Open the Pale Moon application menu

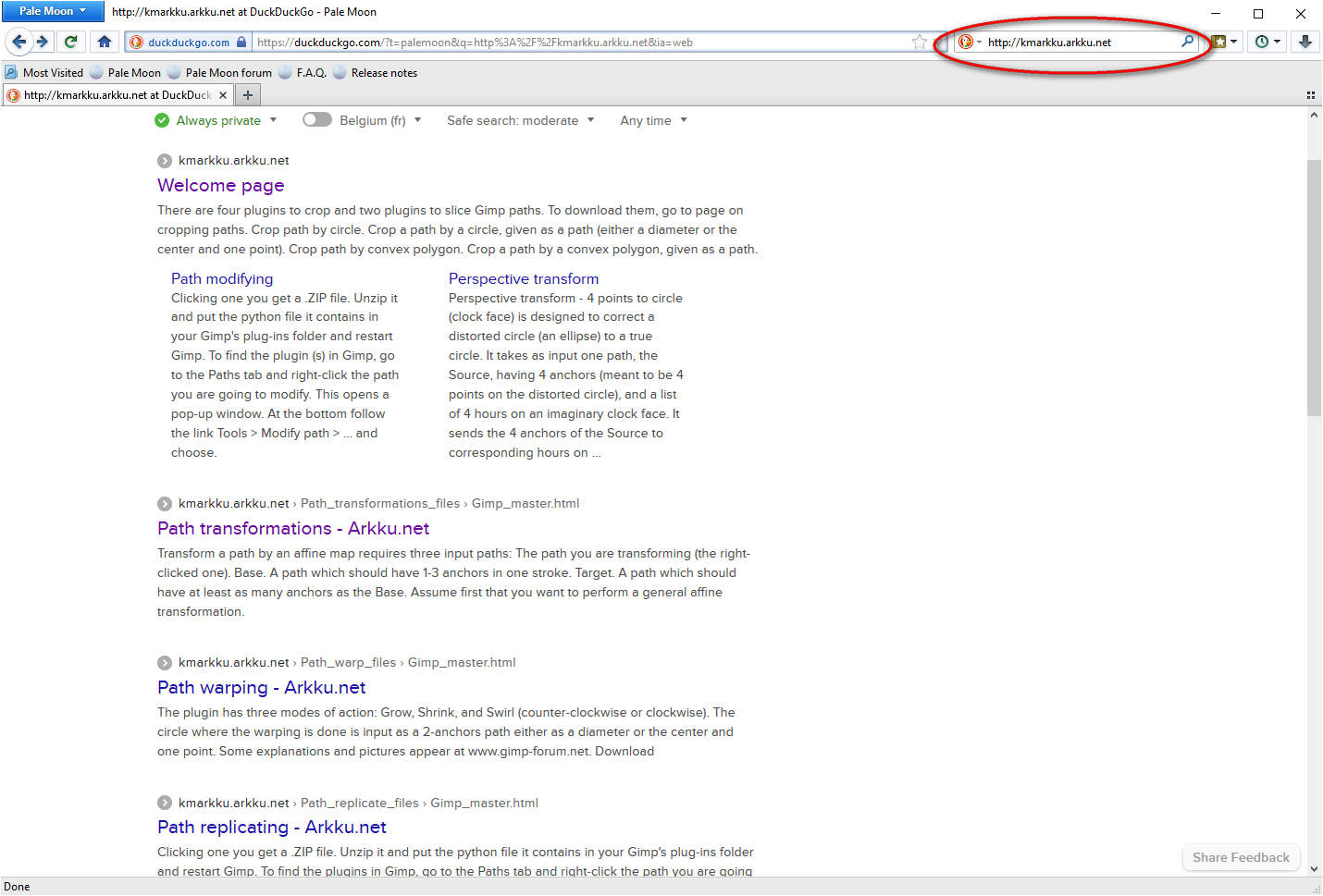(x=53, y=11)
